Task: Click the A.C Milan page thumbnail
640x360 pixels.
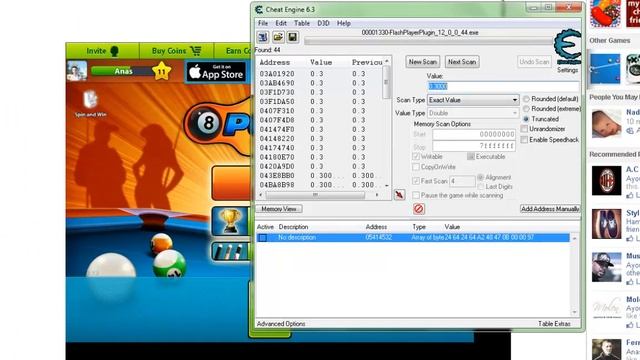Action: tap(607, 180)
